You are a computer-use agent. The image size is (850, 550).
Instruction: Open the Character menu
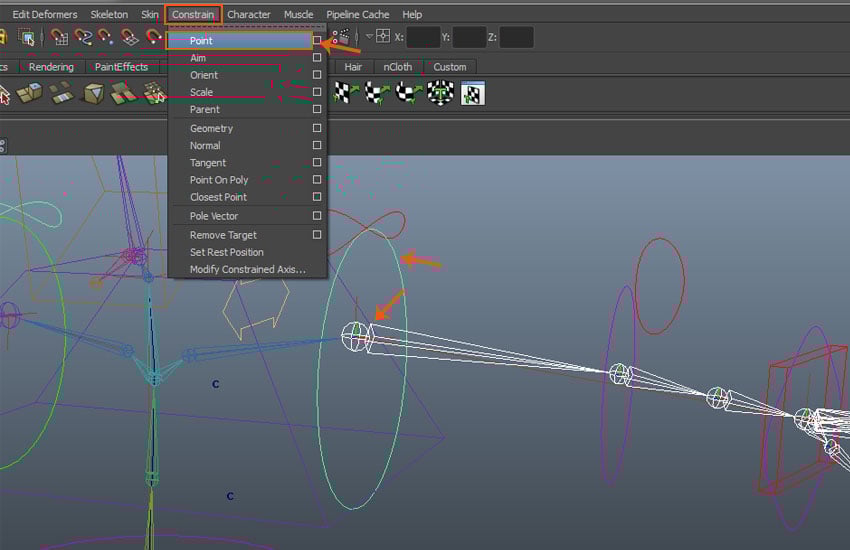coord(249,14)
